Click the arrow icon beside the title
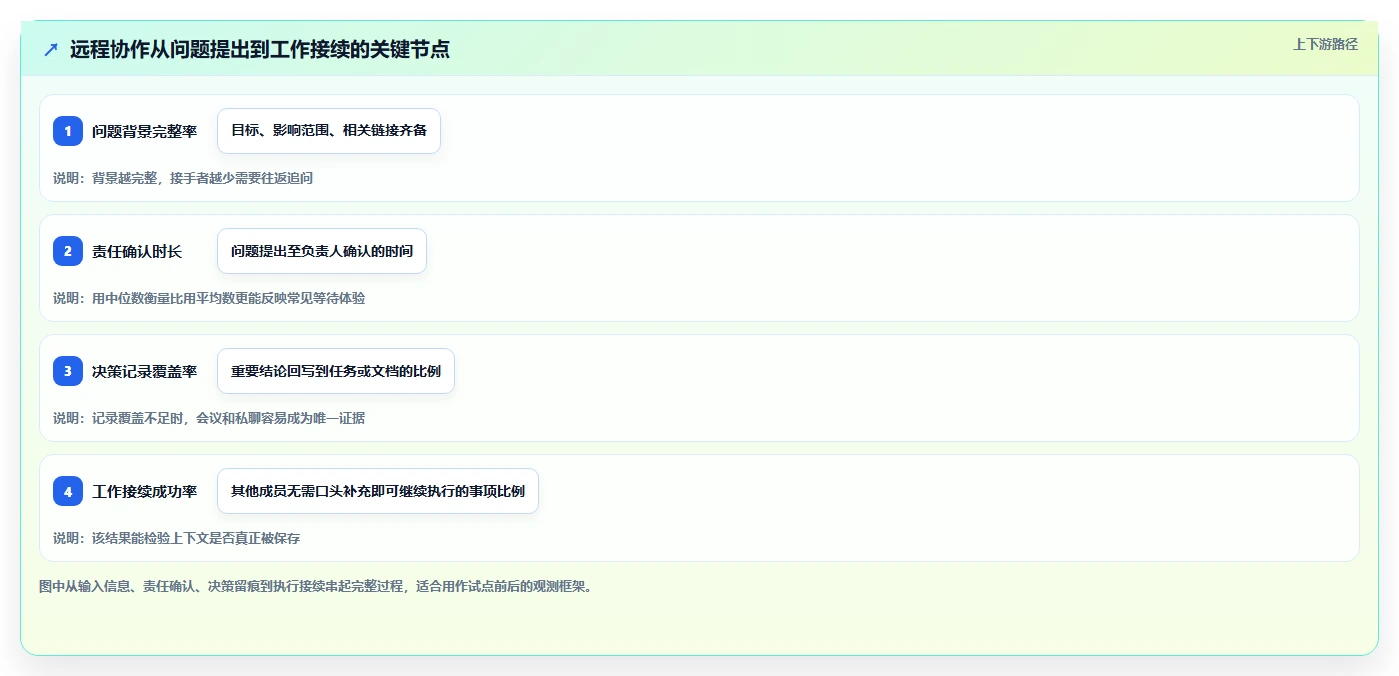 (x=51, y=50)
